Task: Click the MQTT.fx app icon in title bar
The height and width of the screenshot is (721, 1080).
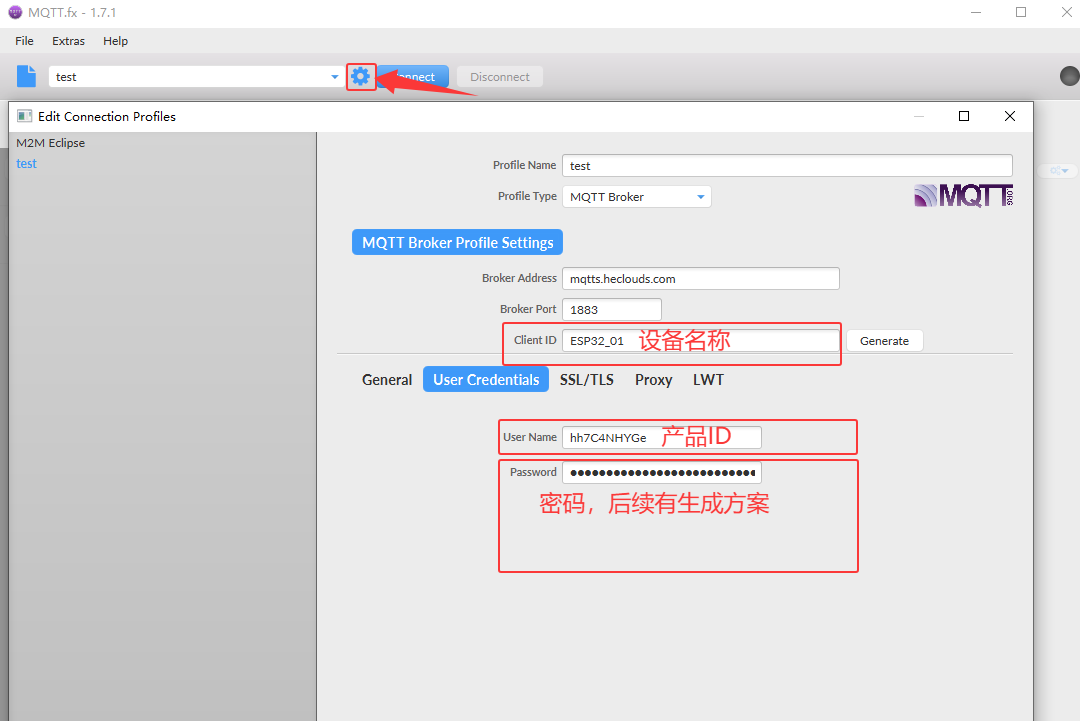Action: (15, 12)
